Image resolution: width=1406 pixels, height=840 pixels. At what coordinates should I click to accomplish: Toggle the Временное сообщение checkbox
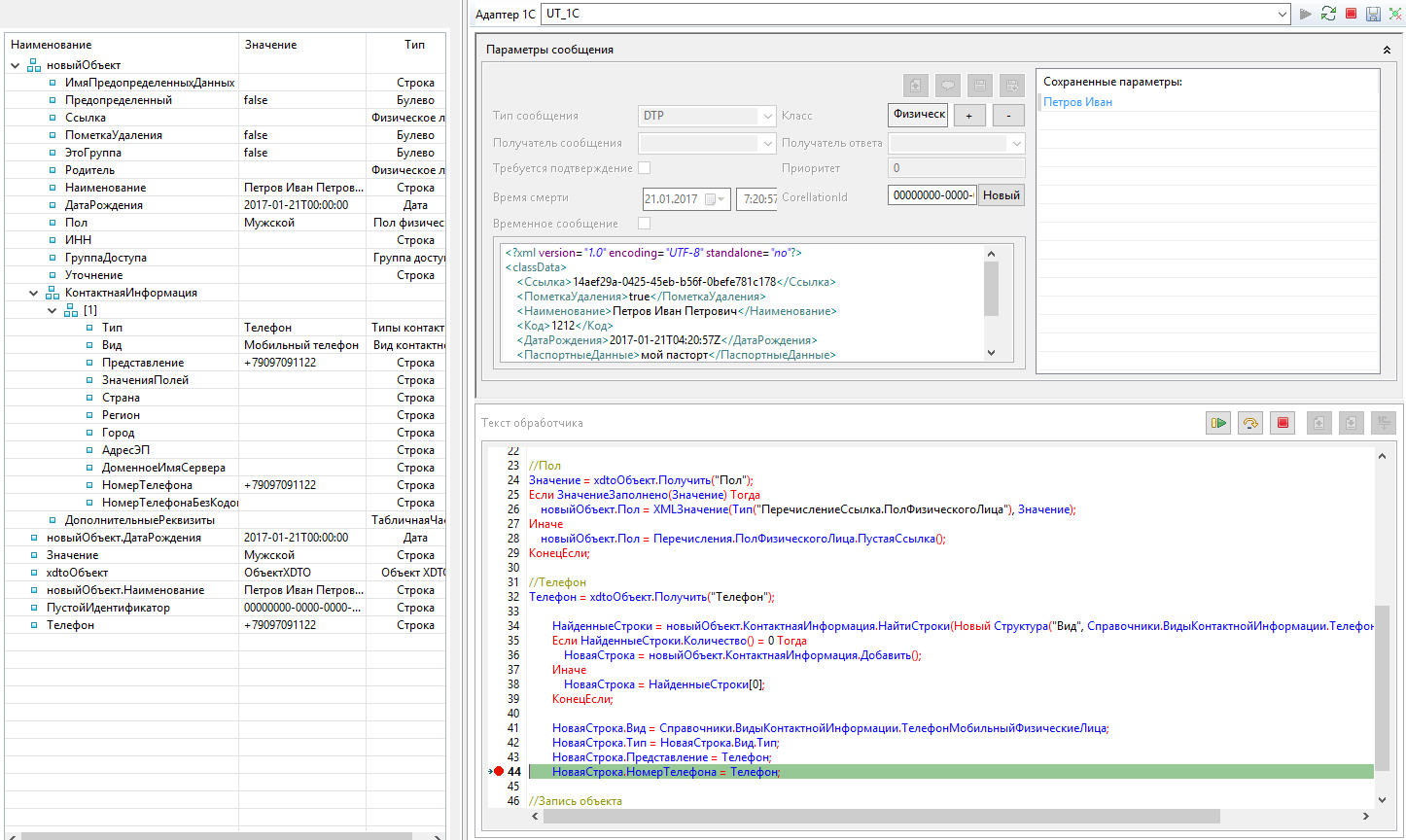[x=644, y=224]
